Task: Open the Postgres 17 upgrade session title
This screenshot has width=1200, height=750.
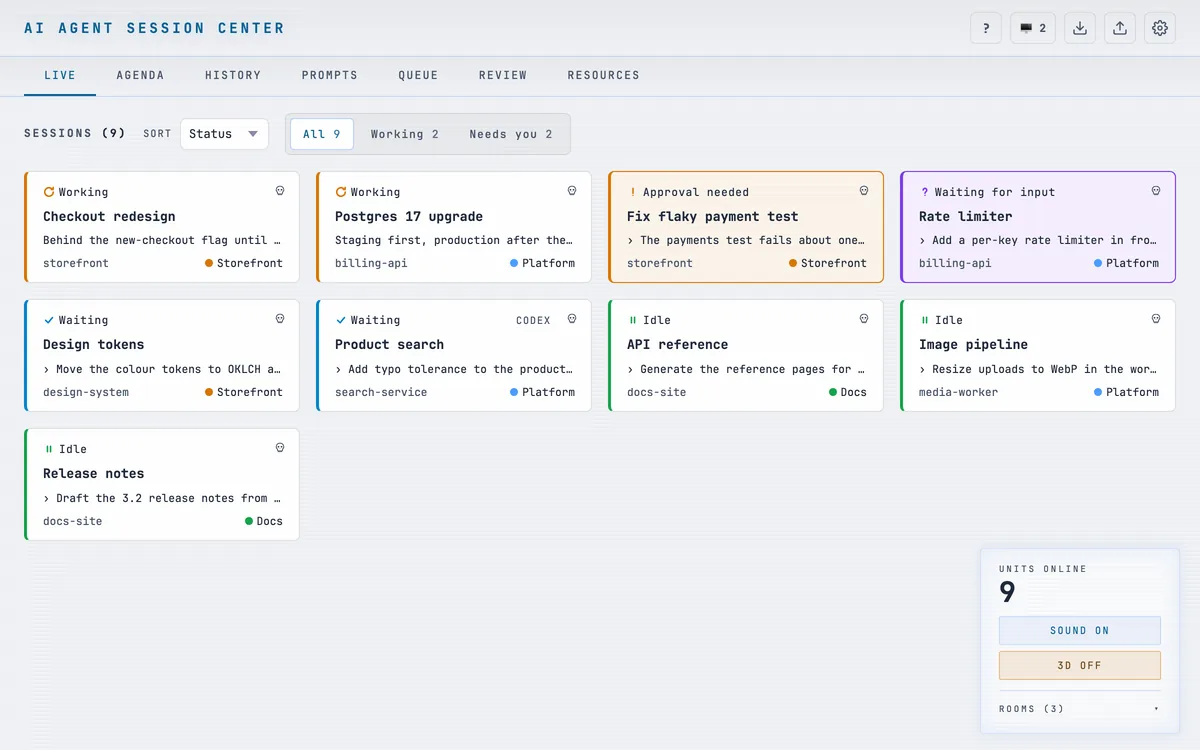Action: 409,216
